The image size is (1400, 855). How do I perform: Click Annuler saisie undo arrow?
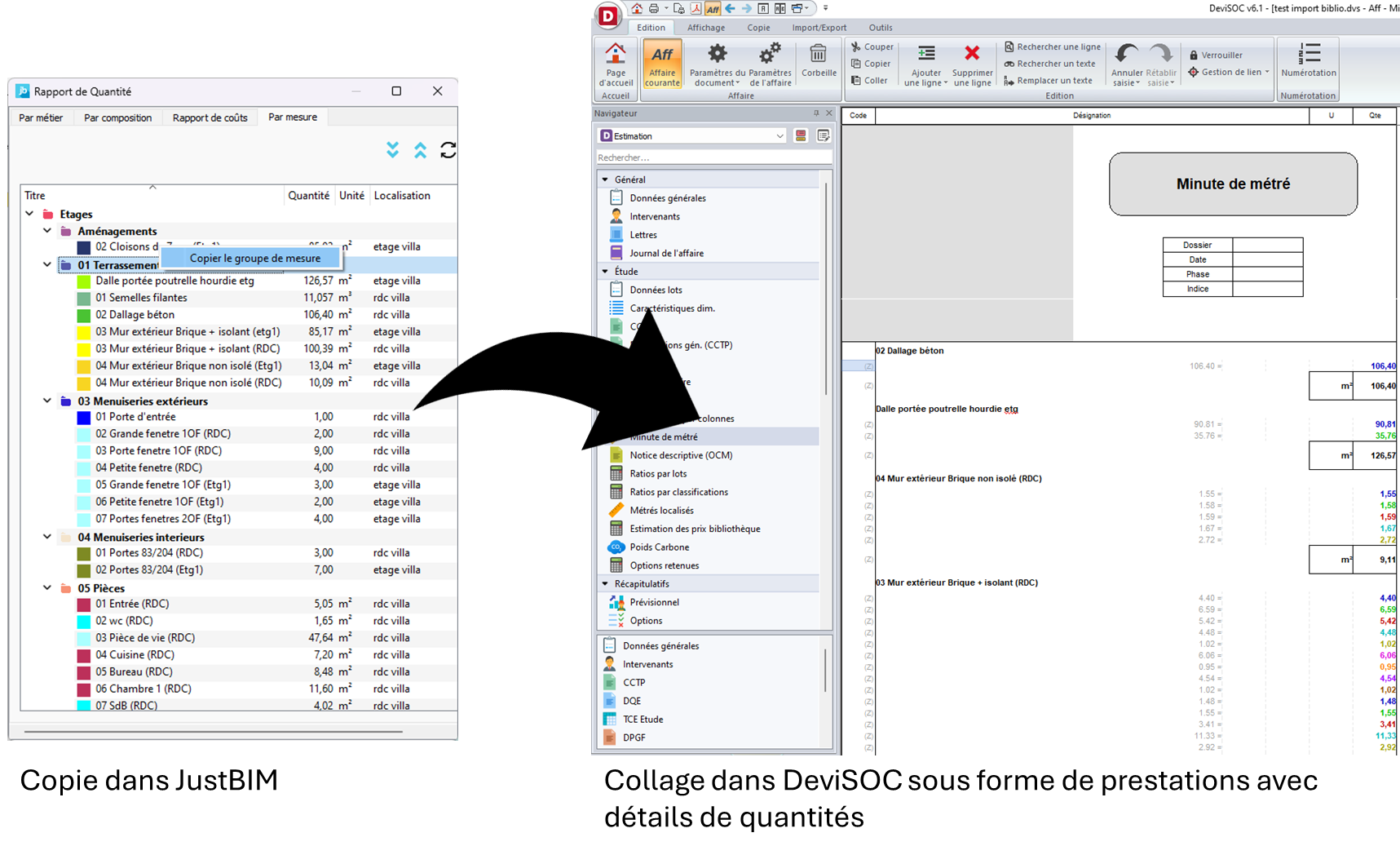[1126, 54]
